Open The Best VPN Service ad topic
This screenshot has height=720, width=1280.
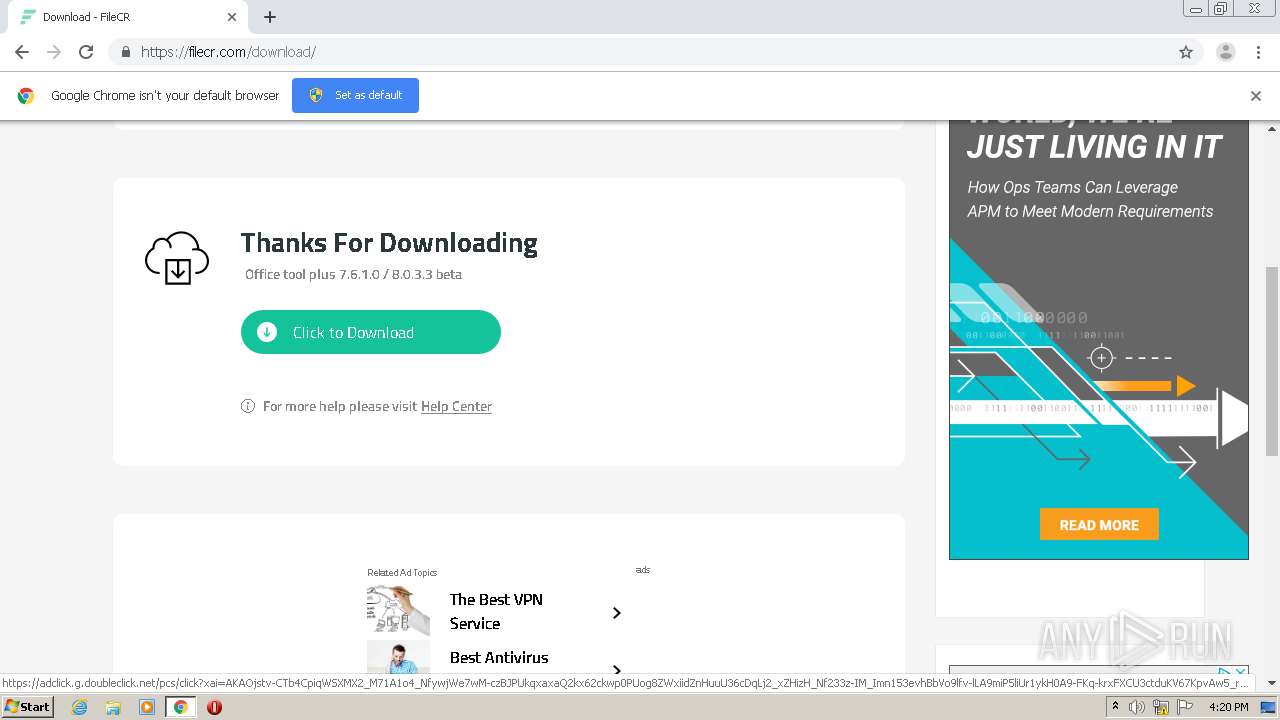click(x=496, y=611)
